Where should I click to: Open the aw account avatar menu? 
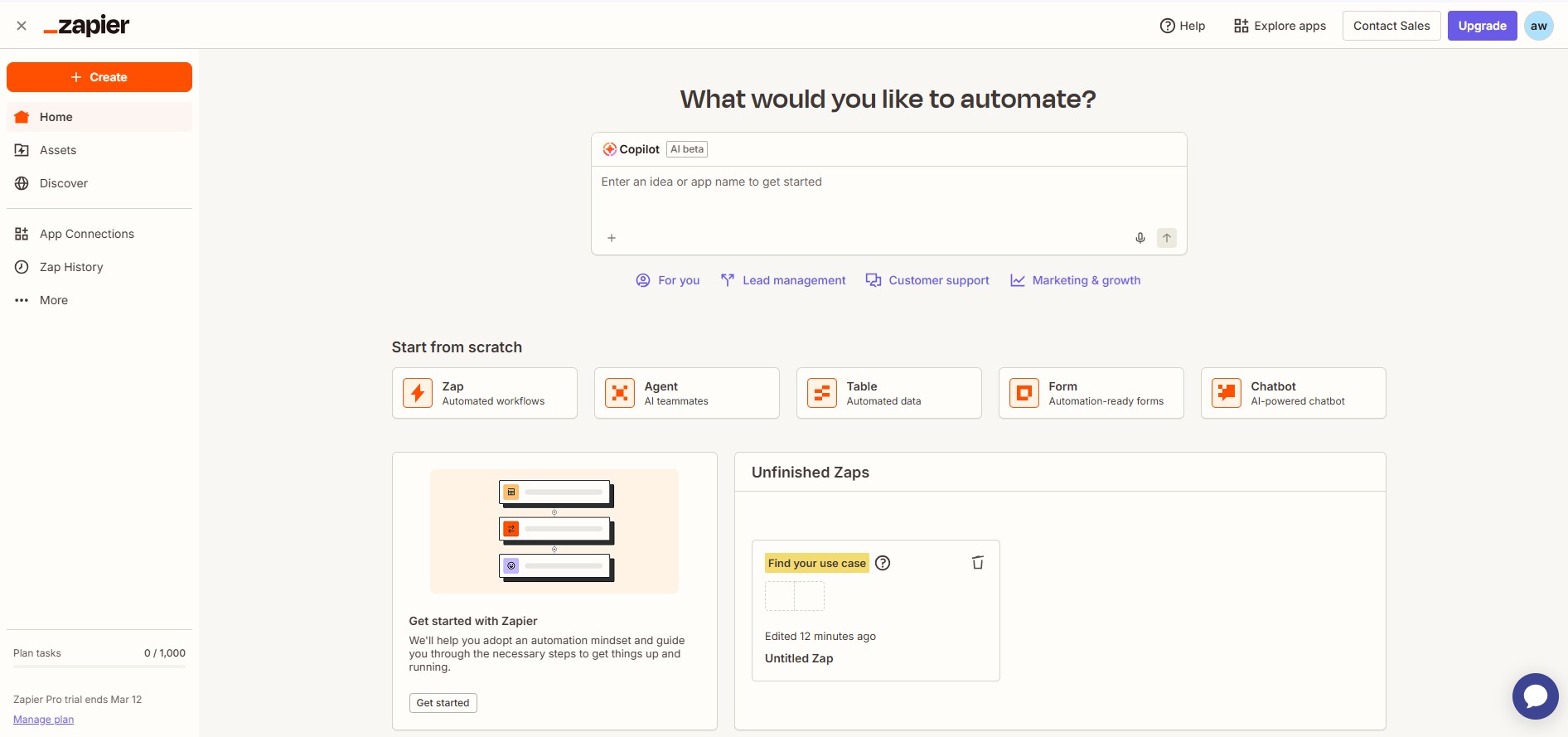click(x=1539, y=26)
